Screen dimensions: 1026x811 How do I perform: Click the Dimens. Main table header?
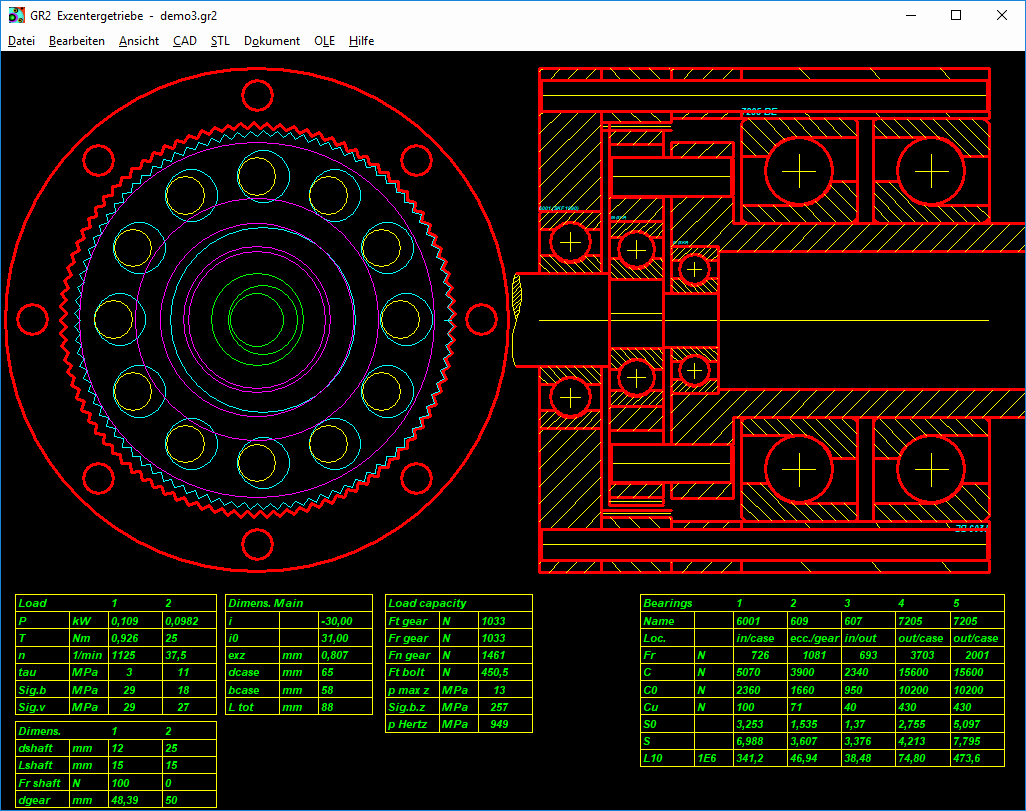point(265,603)
